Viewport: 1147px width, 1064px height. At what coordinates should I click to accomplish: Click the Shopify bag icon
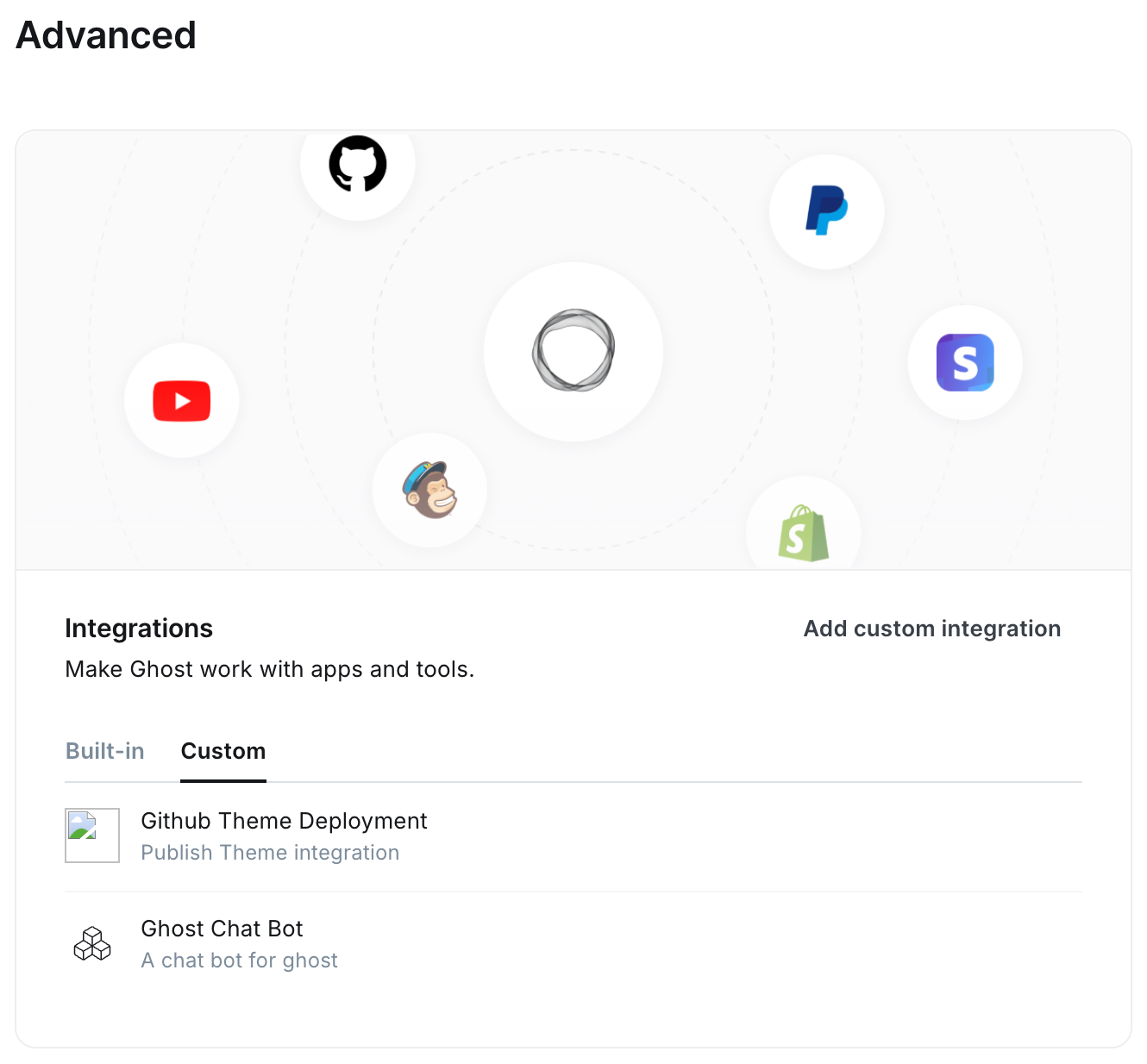[x=804, y=534]
